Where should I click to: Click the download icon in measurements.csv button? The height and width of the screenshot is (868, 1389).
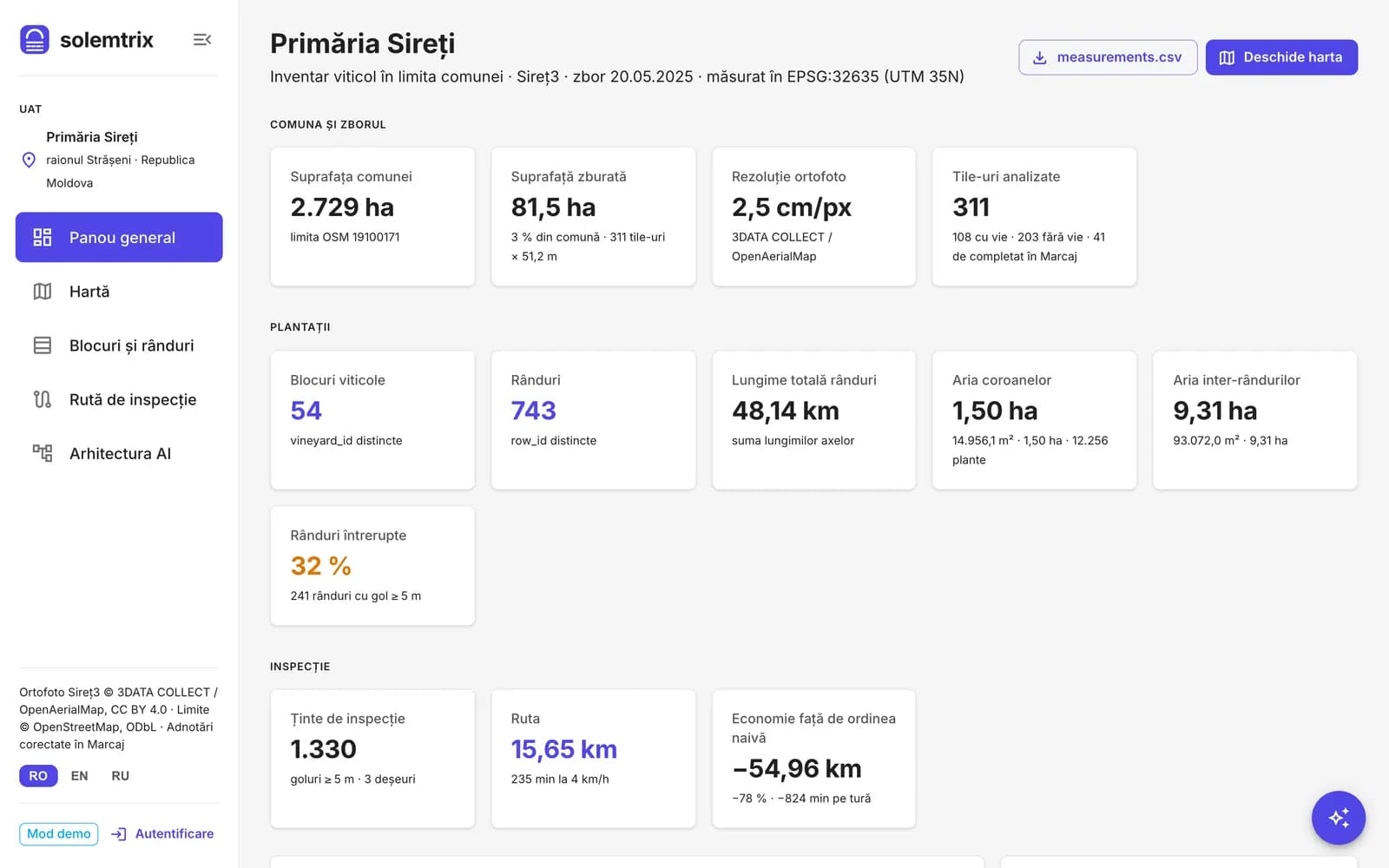point(1039,57)
